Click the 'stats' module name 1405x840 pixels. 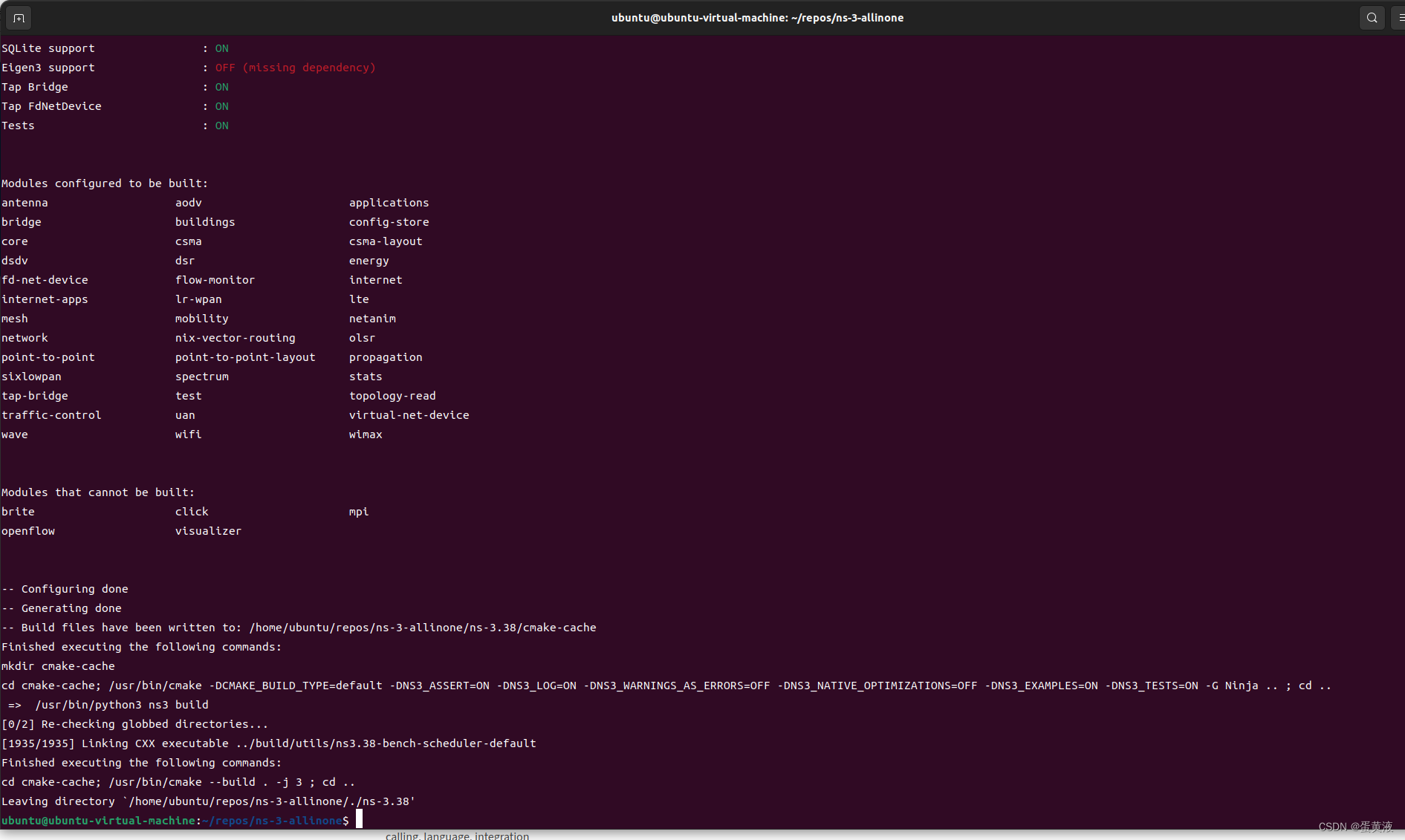pyautogui.click(x=366, y=377)
